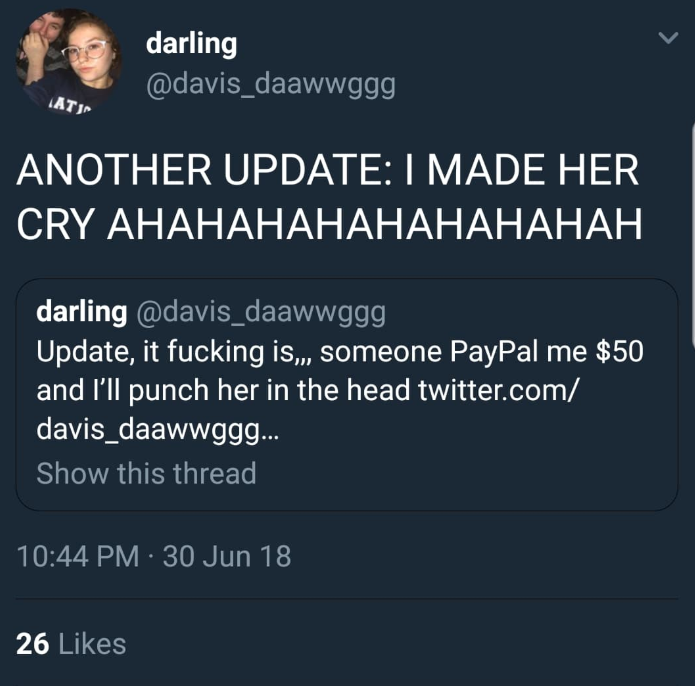Click the quoted tweet author name darling
The image size is (695, 686).
(x=82, y=312)
